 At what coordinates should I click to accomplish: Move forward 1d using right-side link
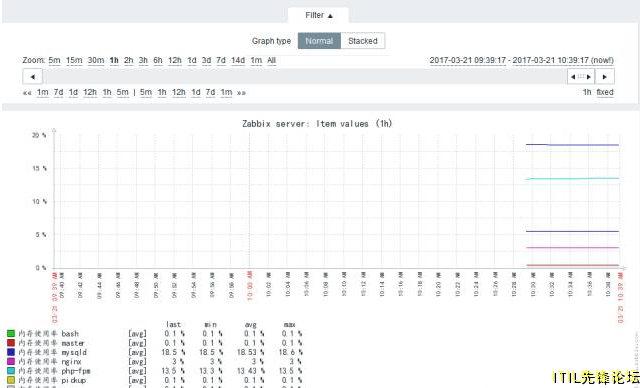(x=196, y=93)
